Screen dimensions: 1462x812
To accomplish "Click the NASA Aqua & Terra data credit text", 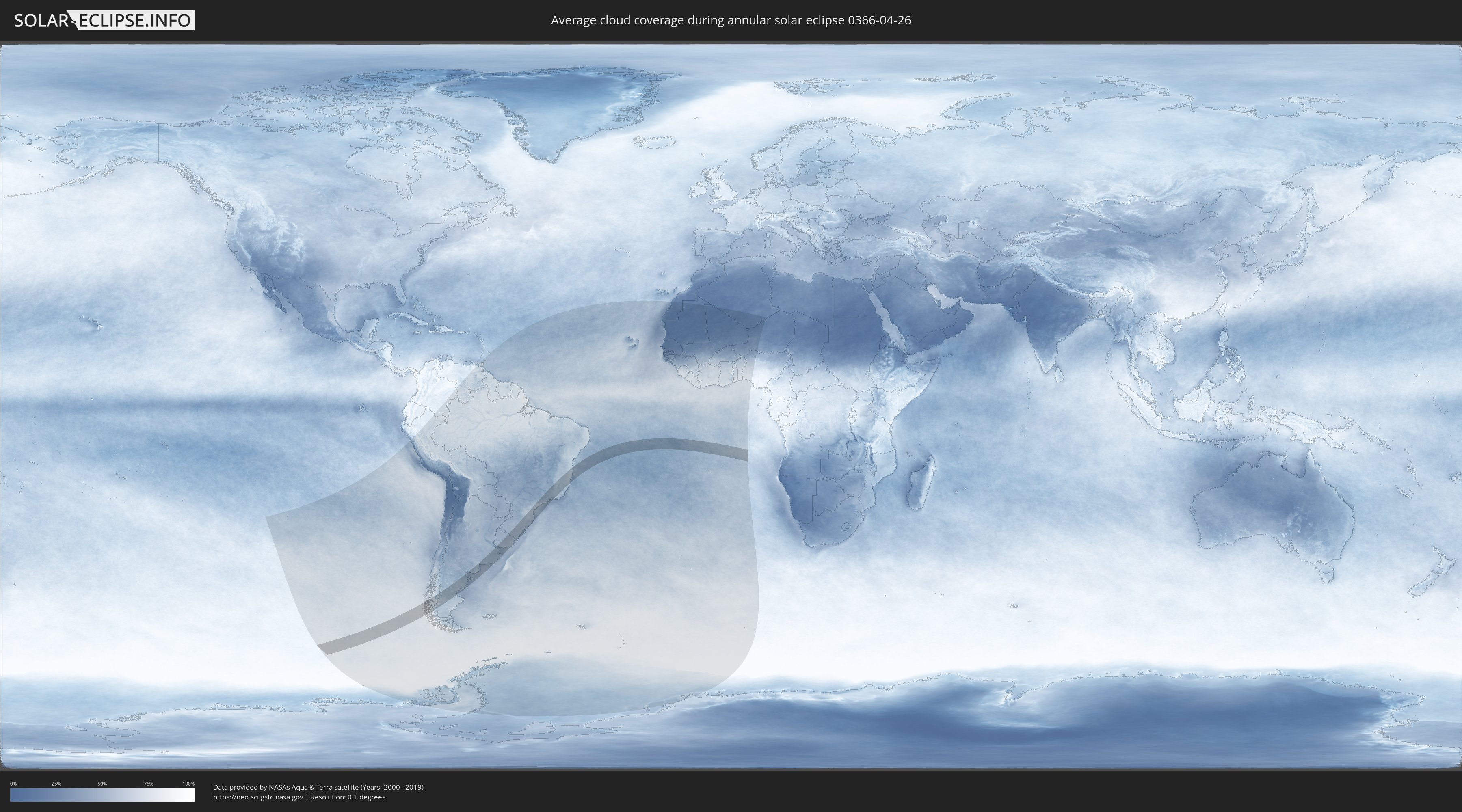I will coord(318,787).
